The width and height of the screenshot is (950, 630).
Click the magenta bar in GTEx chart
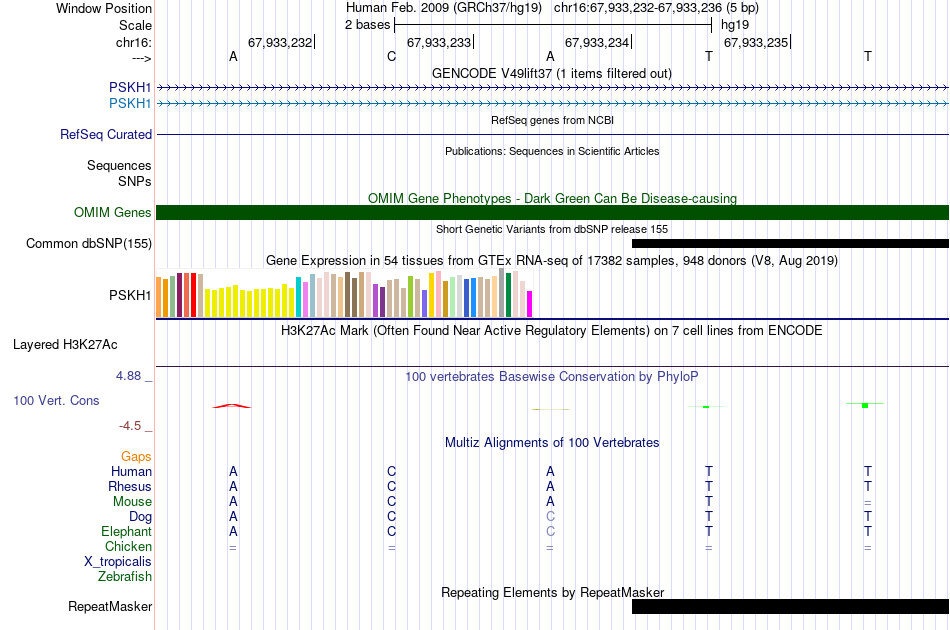coord(530,304)
